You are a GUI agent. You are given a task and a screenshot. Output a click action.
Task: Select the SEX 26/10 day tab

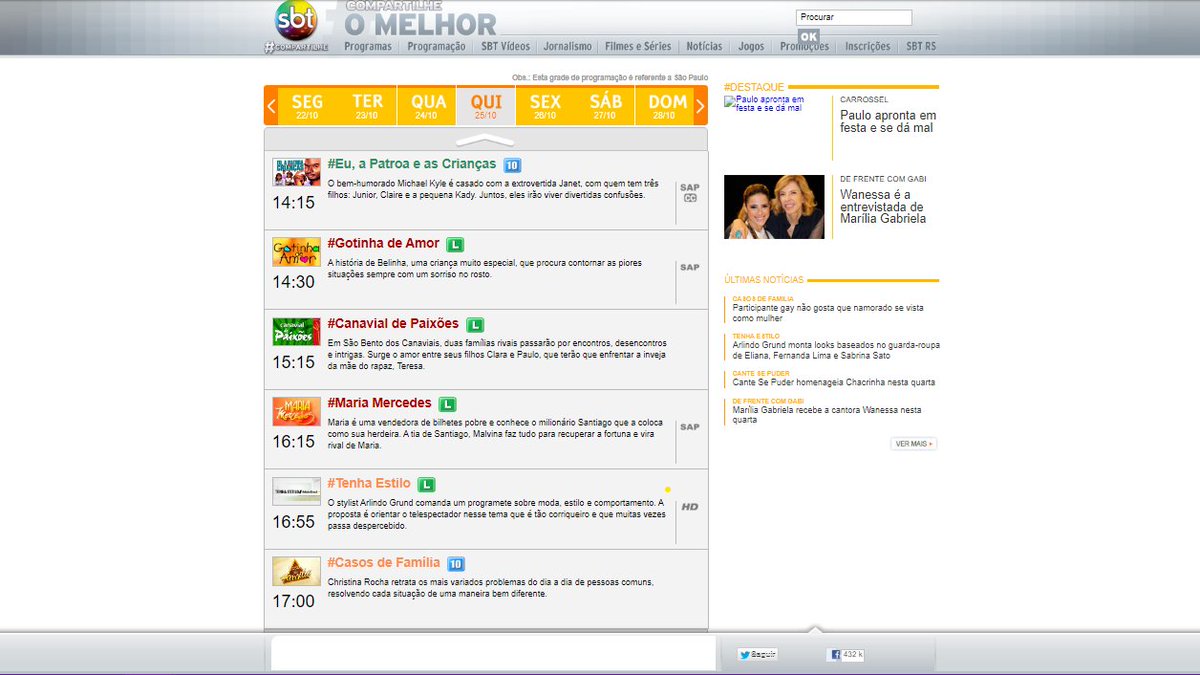pyautogui.click(x=545, y=105)
